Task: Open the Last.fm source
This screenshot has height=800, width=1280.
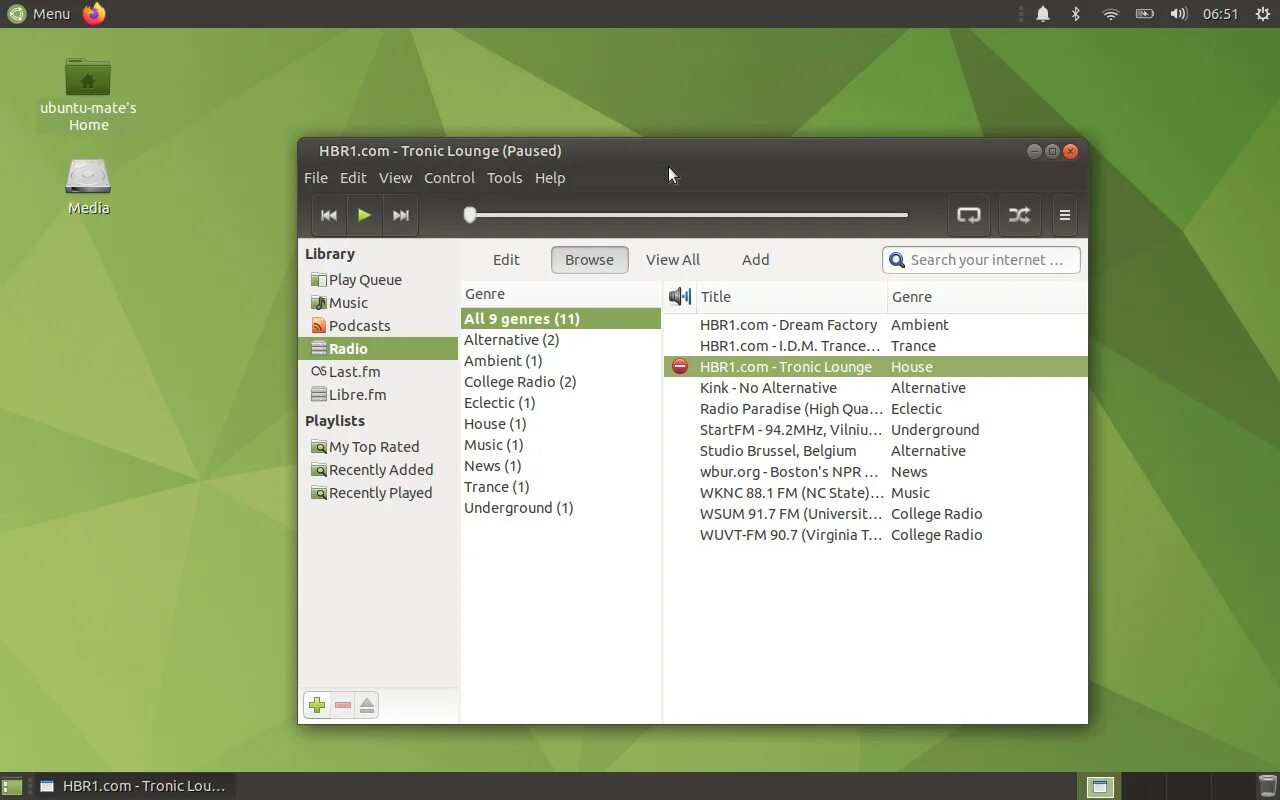Action: tap(378, 372)
